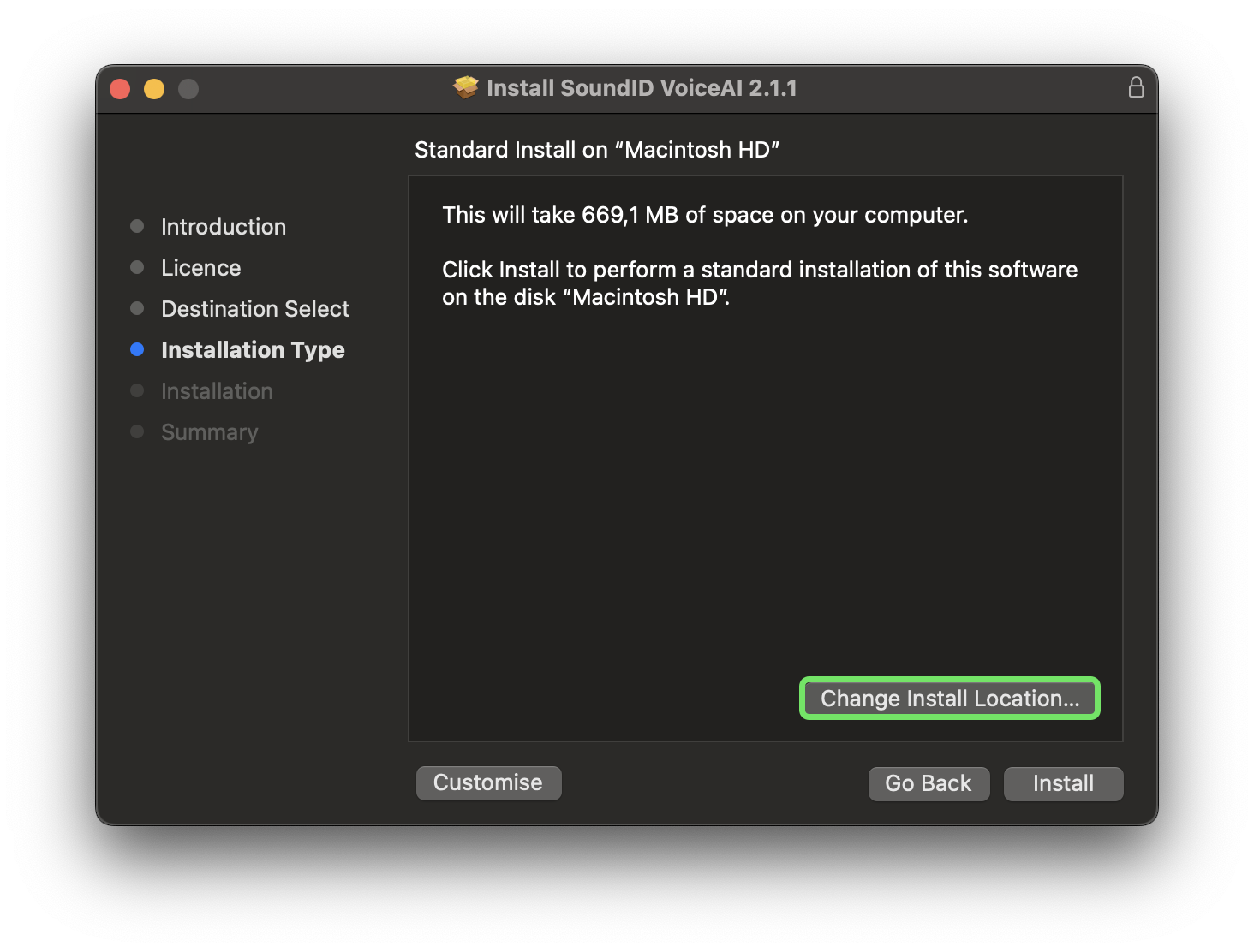The image size is (1254, 952).
Task: Click the 669,1 MB space requirement text
Action: [705, 215]
